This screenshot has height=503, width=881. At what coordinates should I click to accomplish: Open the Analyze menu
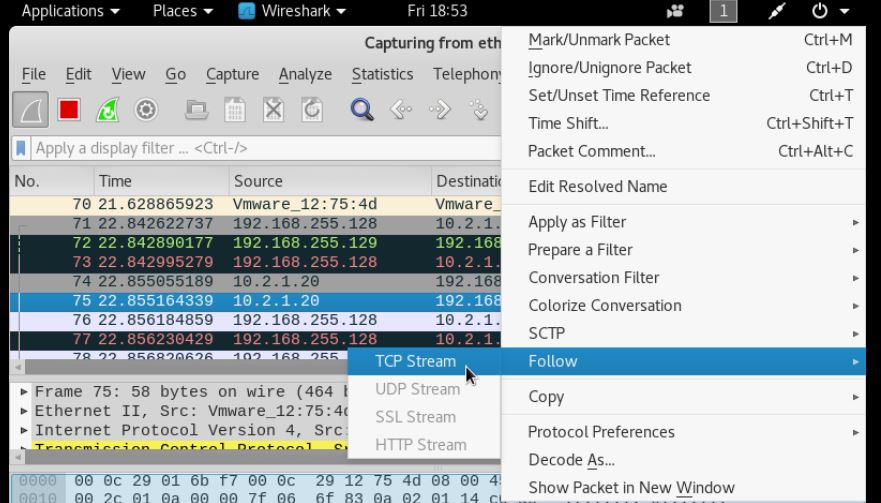(305, 74)
